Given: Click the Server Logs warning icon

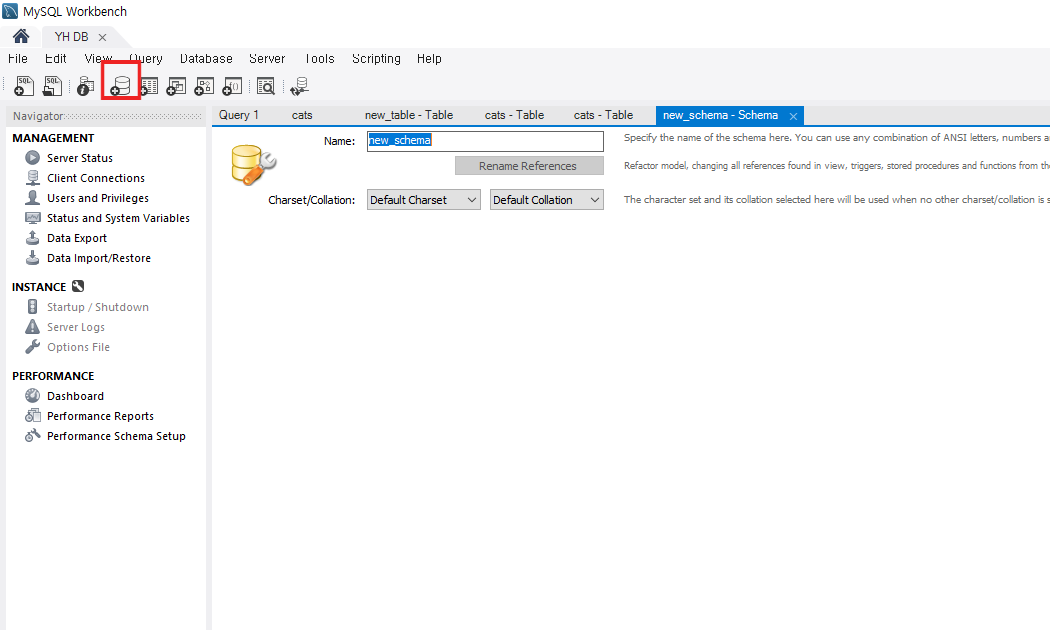Looking at the screenshot, I should coord(32,327).
